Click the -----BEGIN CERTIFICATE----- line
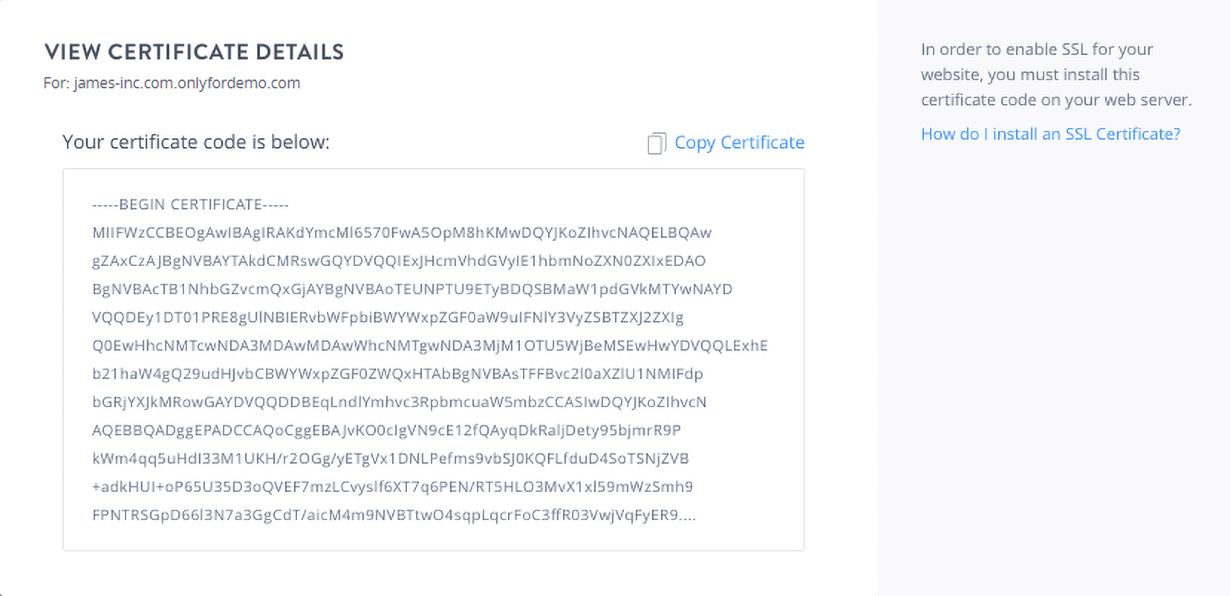This screenshot has width=1230, height=596. pos(190,205)
